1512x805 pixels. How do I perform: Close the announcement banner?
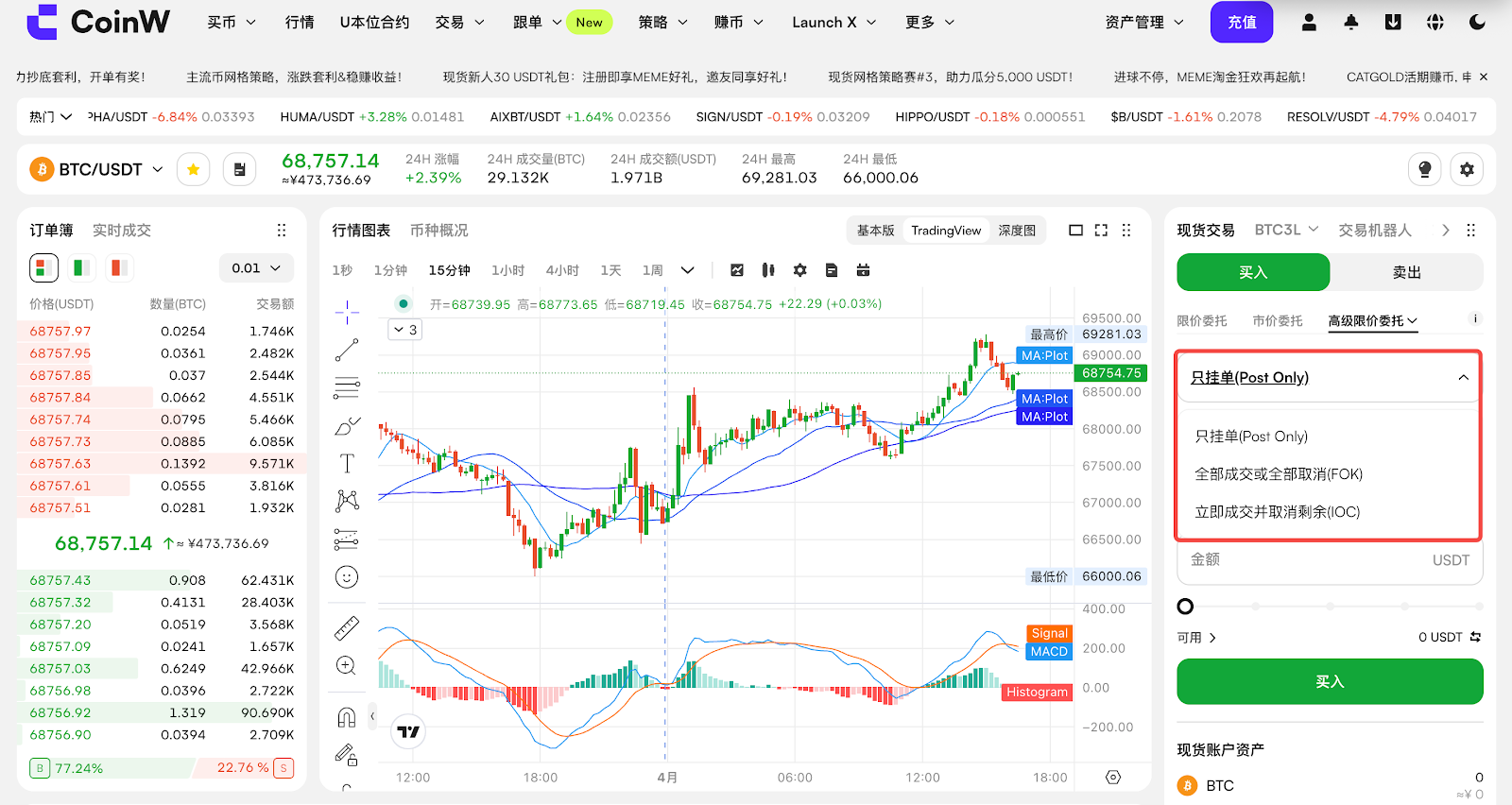[x=1483, y=77]
